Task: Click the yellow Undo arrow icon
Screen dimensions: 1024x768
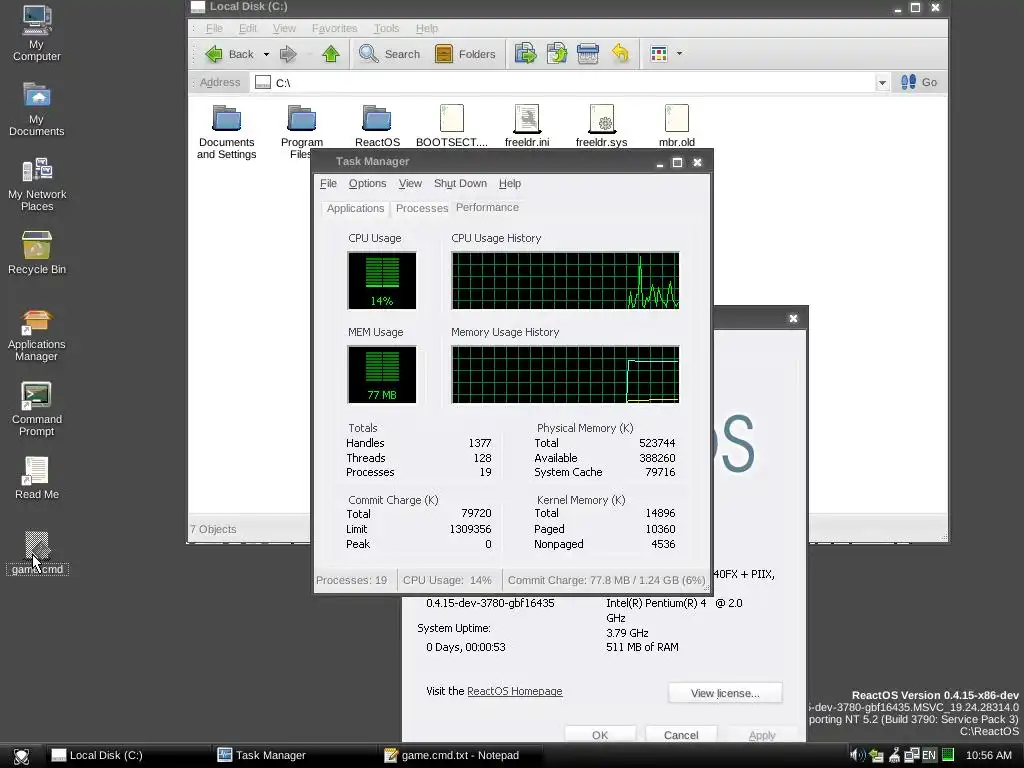Action: [x=620, y=54]
